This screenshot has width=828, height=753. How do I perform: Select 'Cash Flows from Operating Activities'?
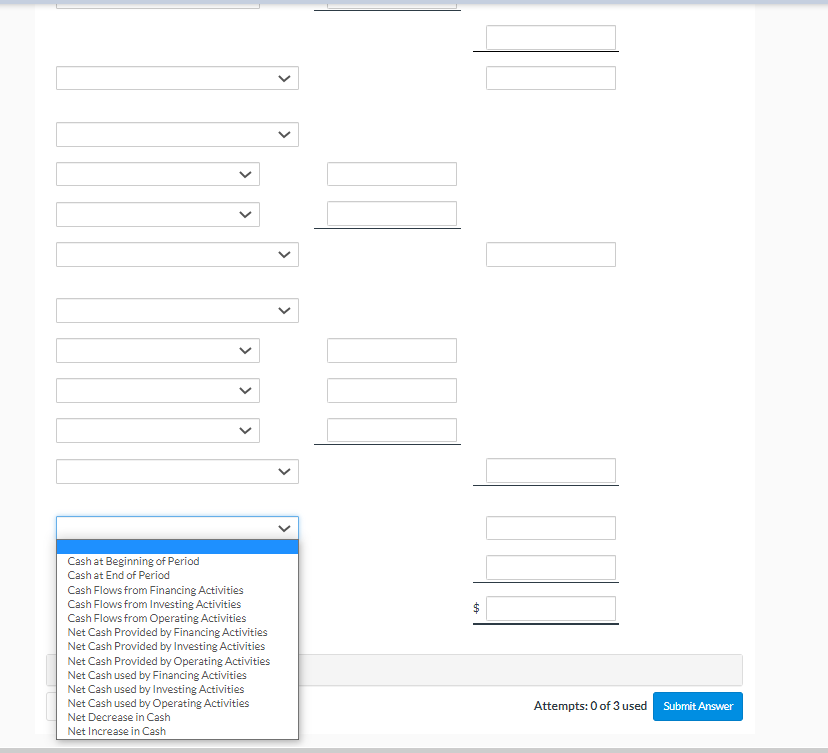(x=177, y=618)
